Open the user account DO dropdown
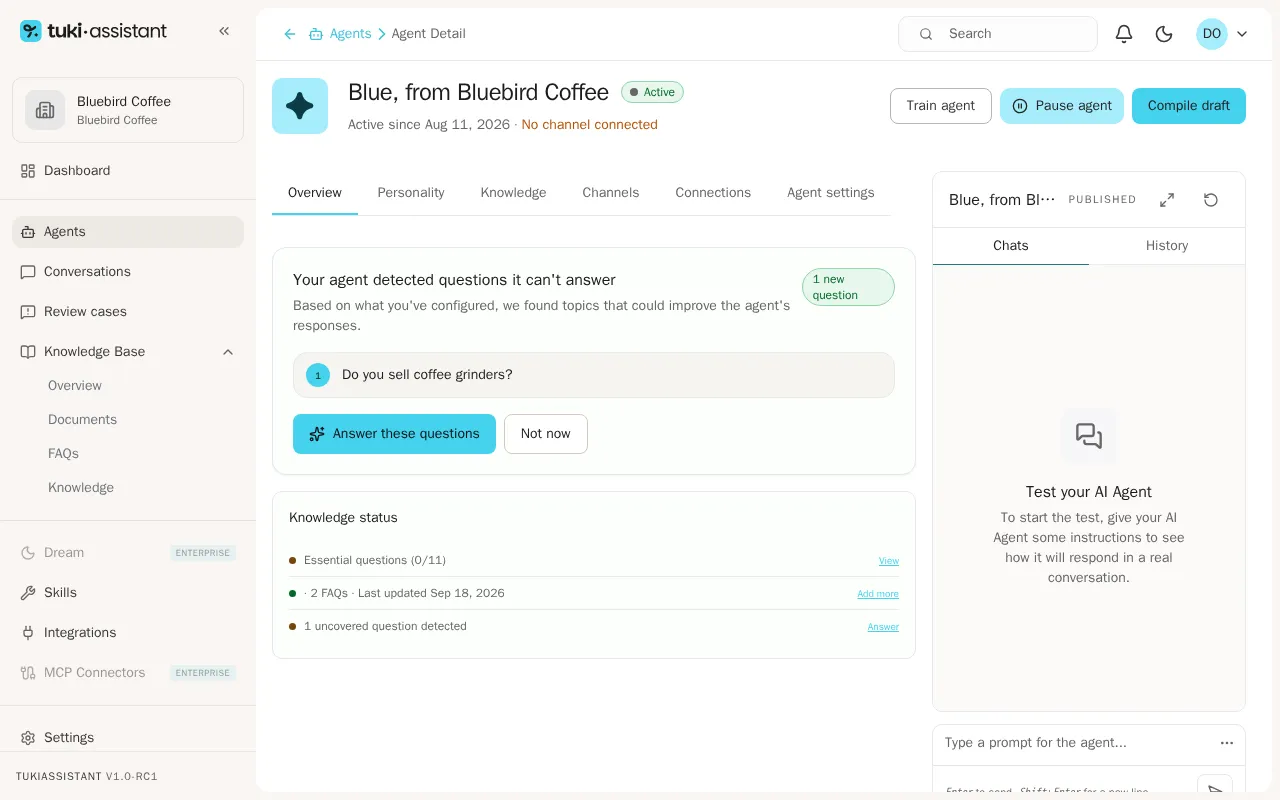The width and height of the screenshot is (1280, 800). coord(1222,34)
